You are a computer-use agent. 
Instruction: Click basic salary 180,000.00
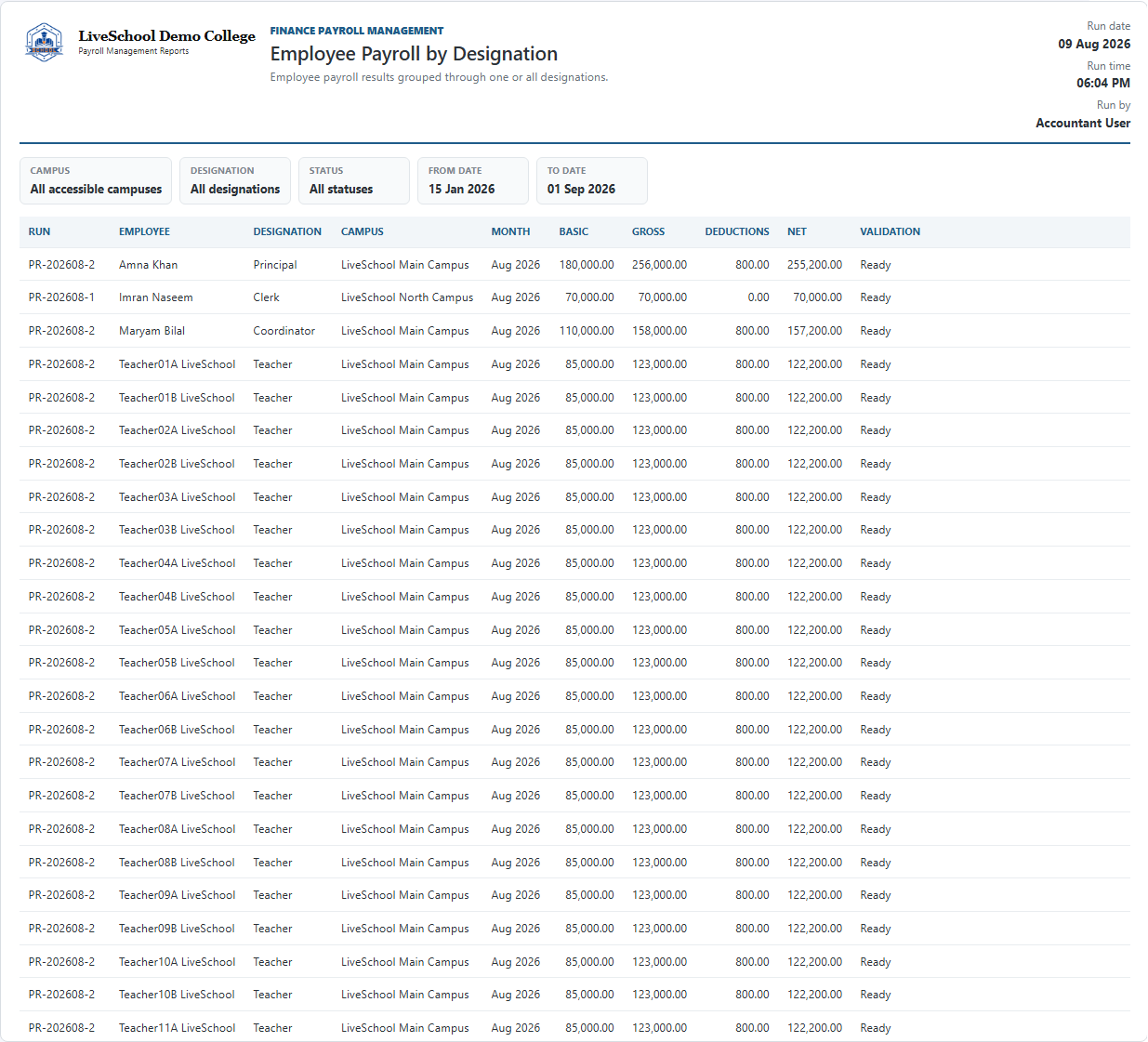point(587,265)
